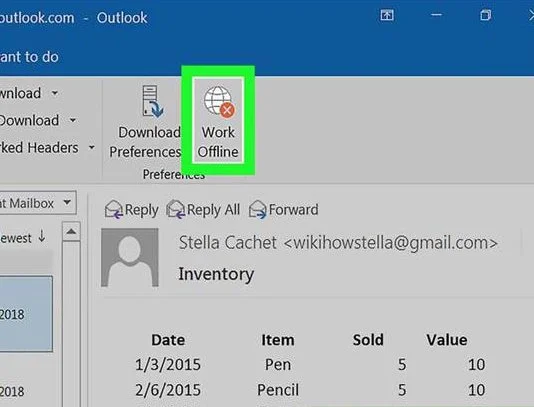This screenshot has height=407, width=534.
Task: Click the Reply envelope icon
Action: (x=113, y=209)
